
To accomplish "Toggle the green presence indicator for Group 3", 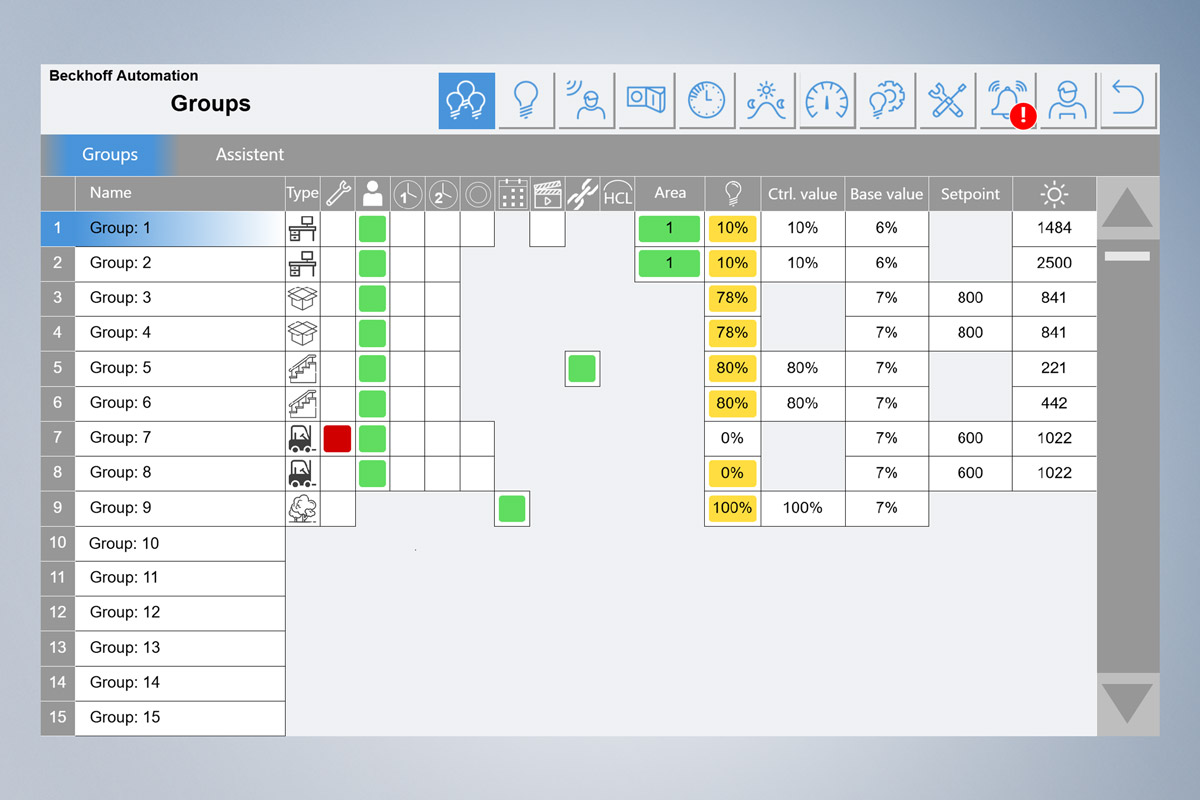I will [x=372, y=298].
